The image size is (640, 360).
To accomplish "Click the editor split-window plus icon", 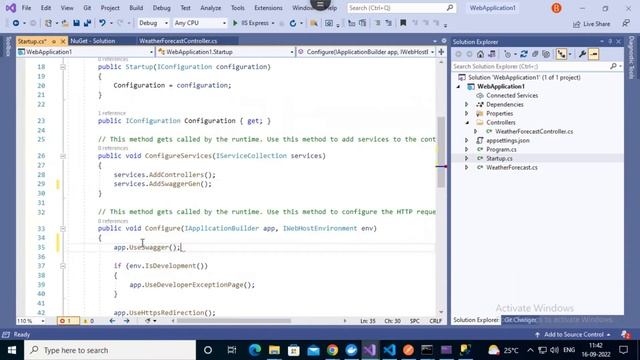I will [x=441, y=52].
